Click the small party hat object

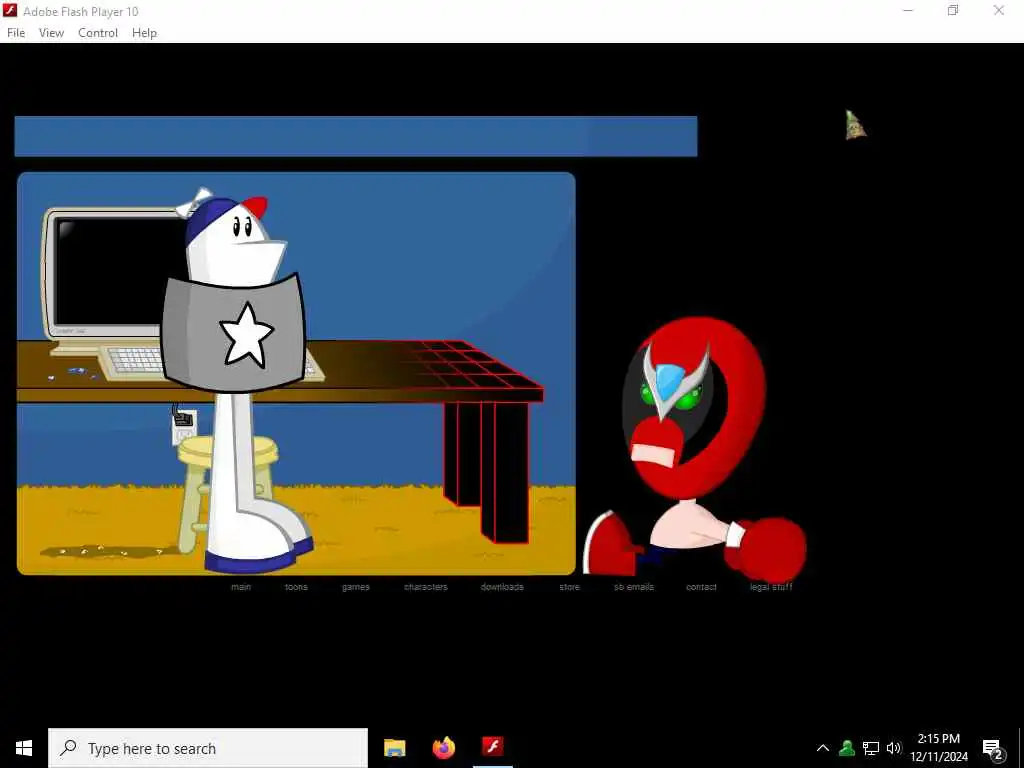[x=855, y=125]
